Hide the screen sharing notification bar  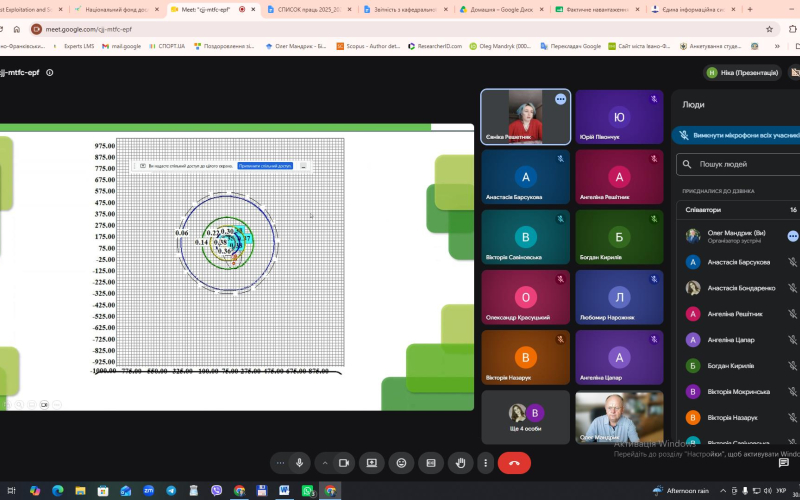click(303, 166)
